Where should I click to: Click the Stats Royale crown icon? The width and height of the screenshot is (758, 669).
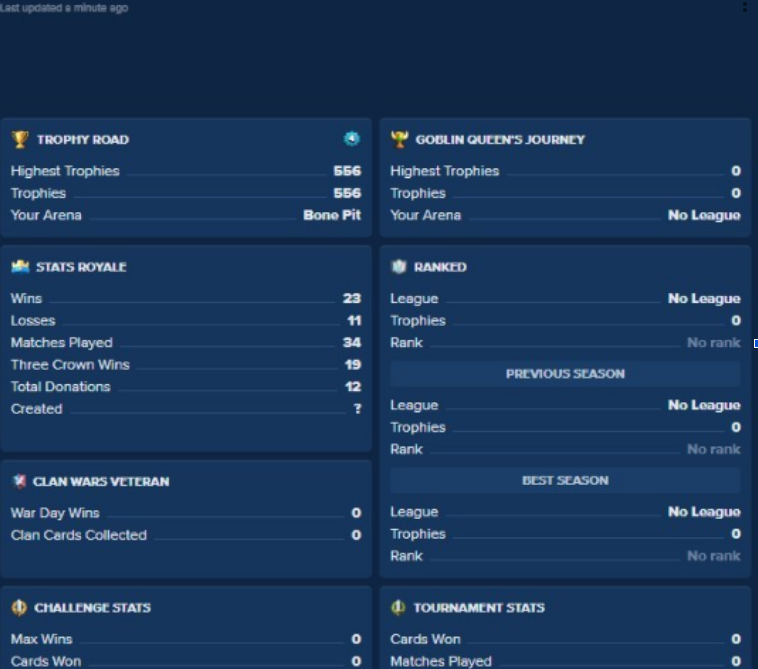click(x=20, y=266)
